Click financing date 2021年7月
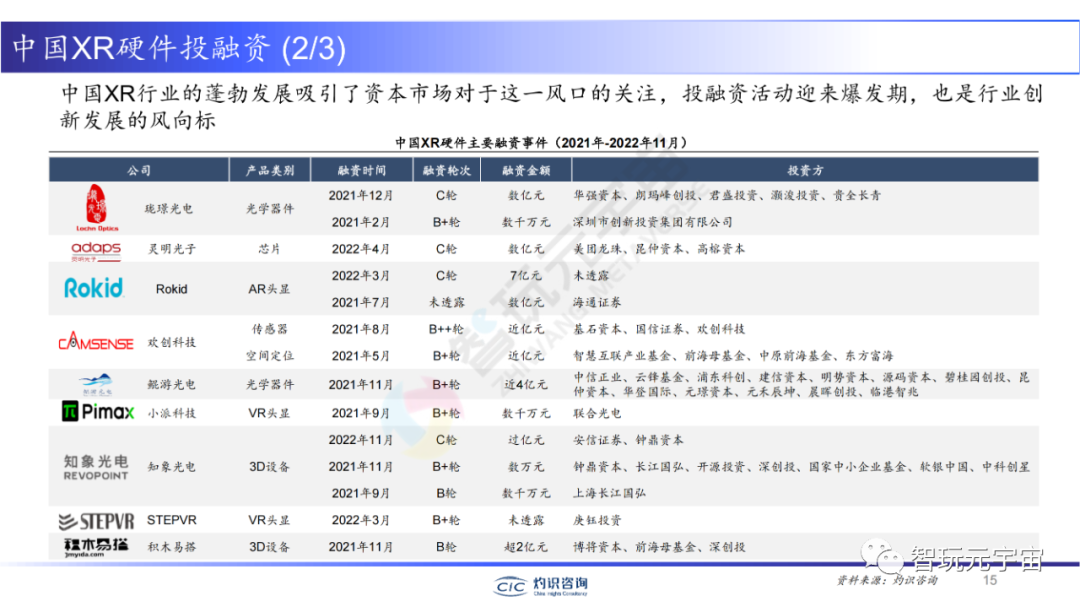Viewport: 1080px width, 607px height. click(x=361, y=302)
